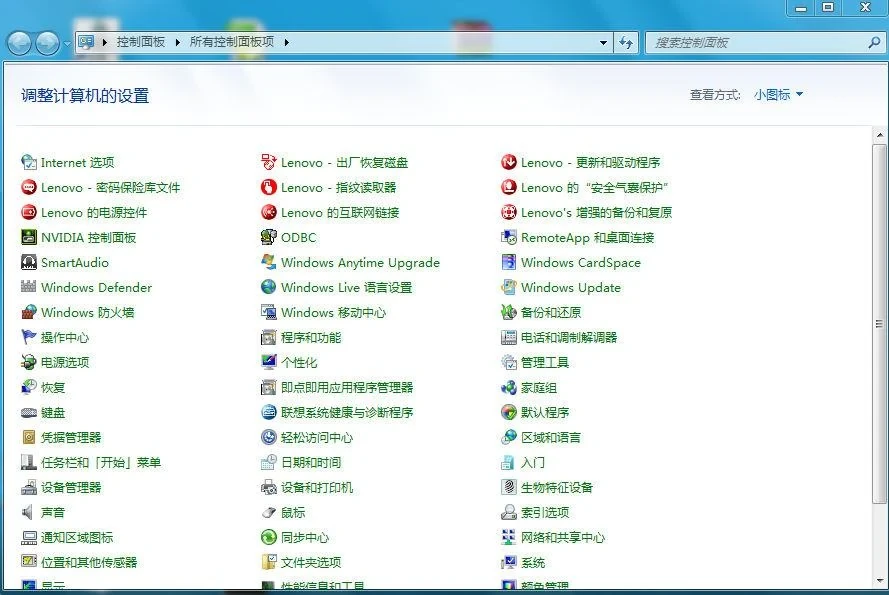
Task: Open the 设备和打印机 icon
Action: click(x=269, y=487)
